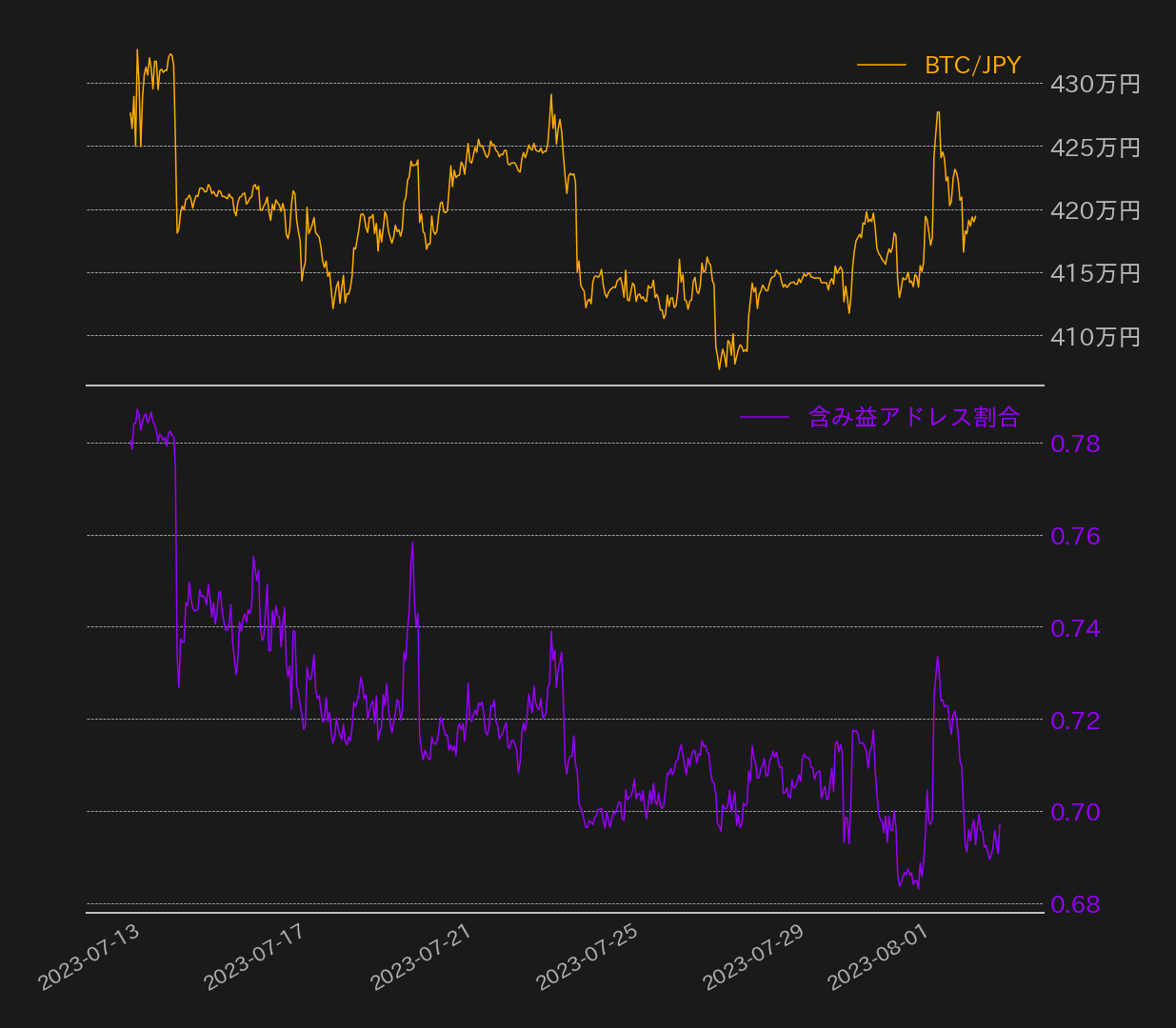The image size is (1176, 1028).
Task: Pick the 2023-08-01 date tick label
Action: point(878,958)
